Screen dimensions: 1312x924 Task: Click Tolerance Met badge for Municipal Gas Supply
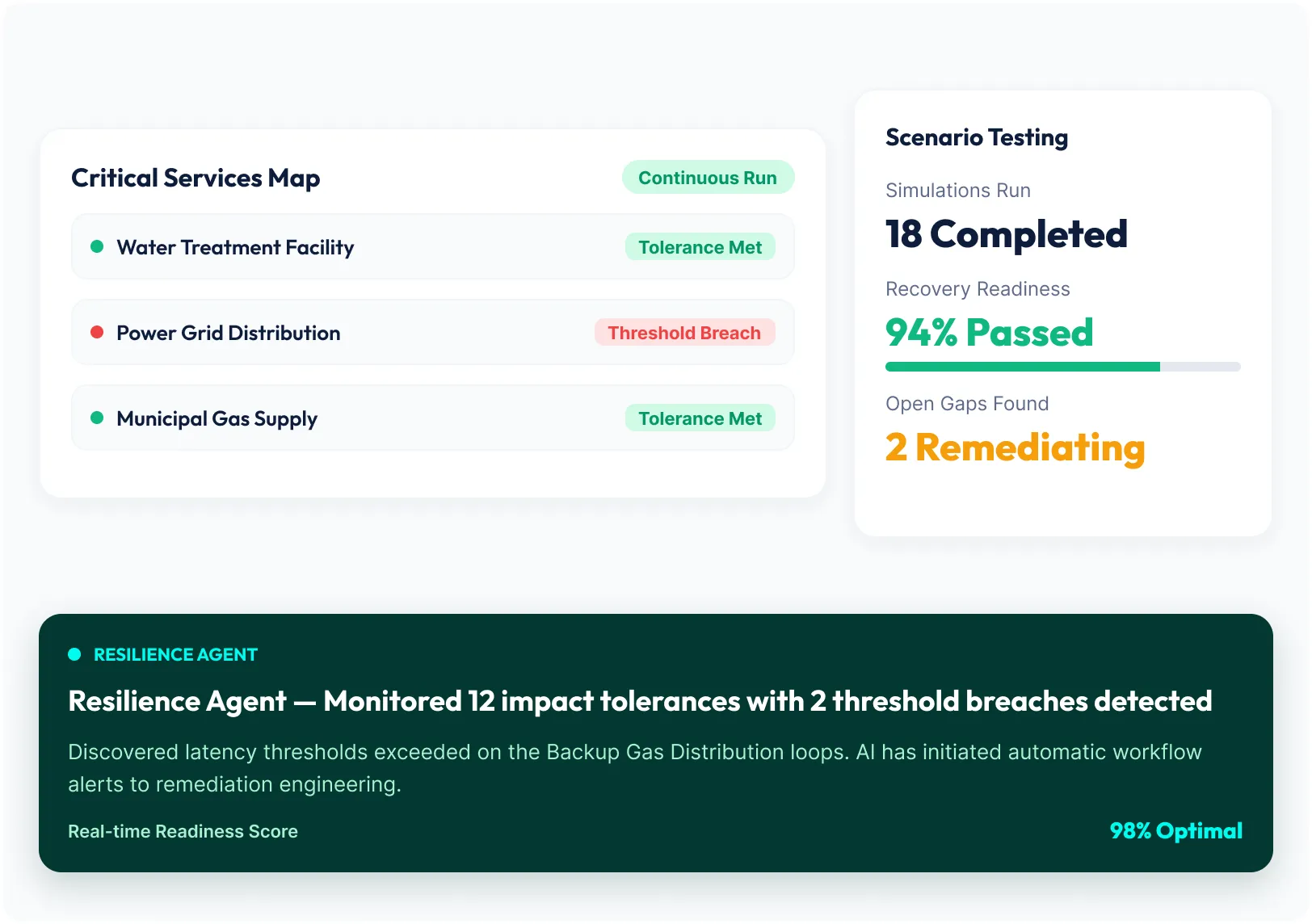pyautogui.click(x=700, y=418)
